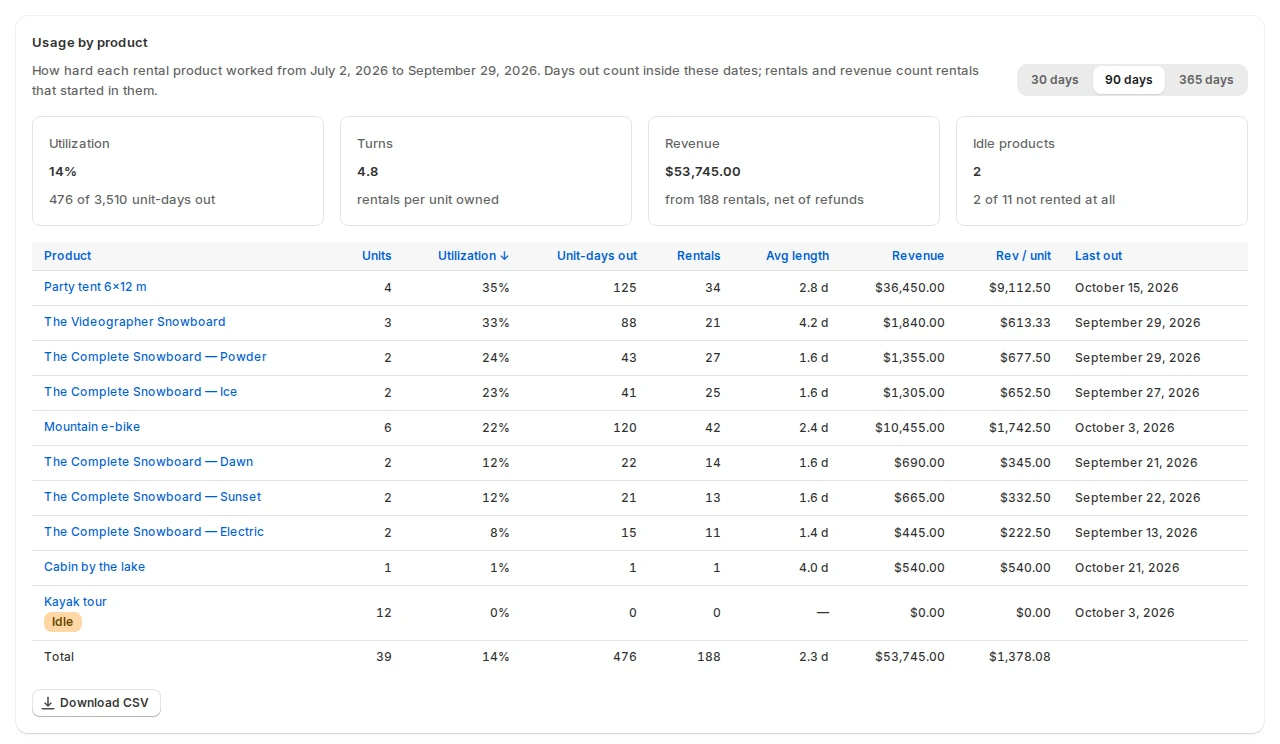Click the $9,112.50 rev per unit cell
The height and width of the screenshot is (744, 1280).
pyautogui.click(x=1020, y=288)
